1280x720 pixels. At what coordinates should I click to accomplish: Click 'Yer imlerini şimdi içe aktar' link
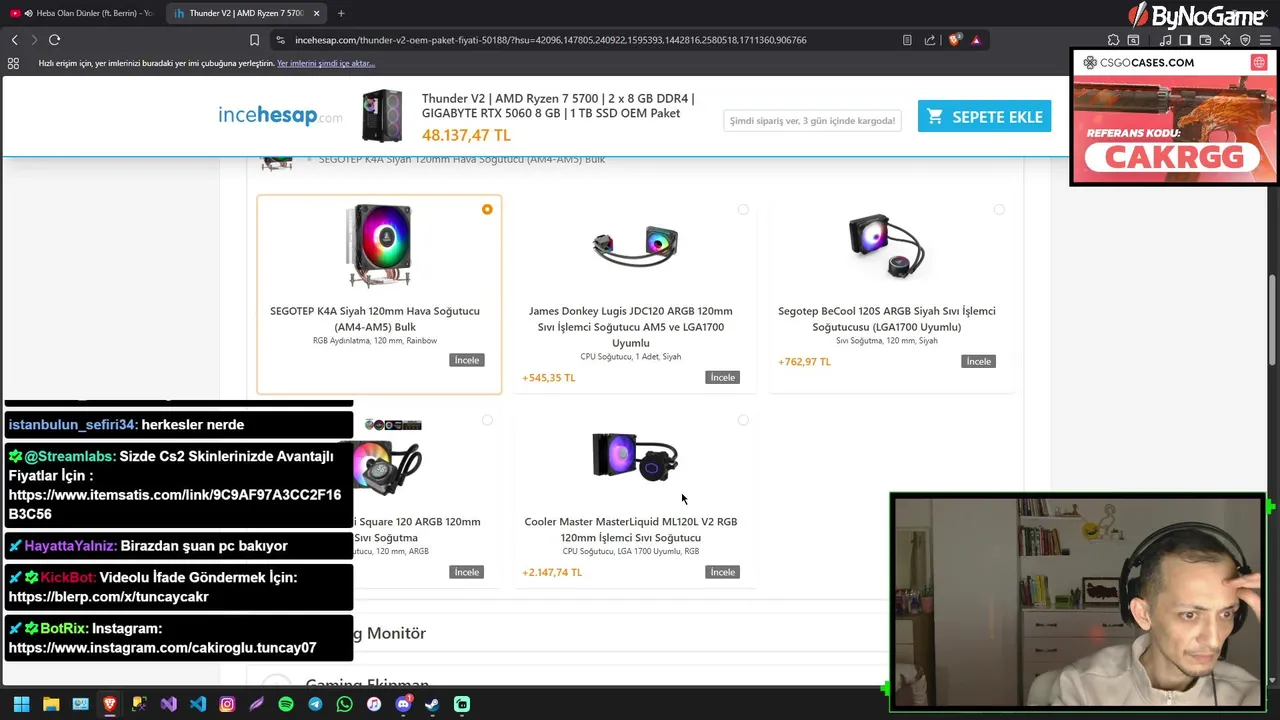(326, 63)
